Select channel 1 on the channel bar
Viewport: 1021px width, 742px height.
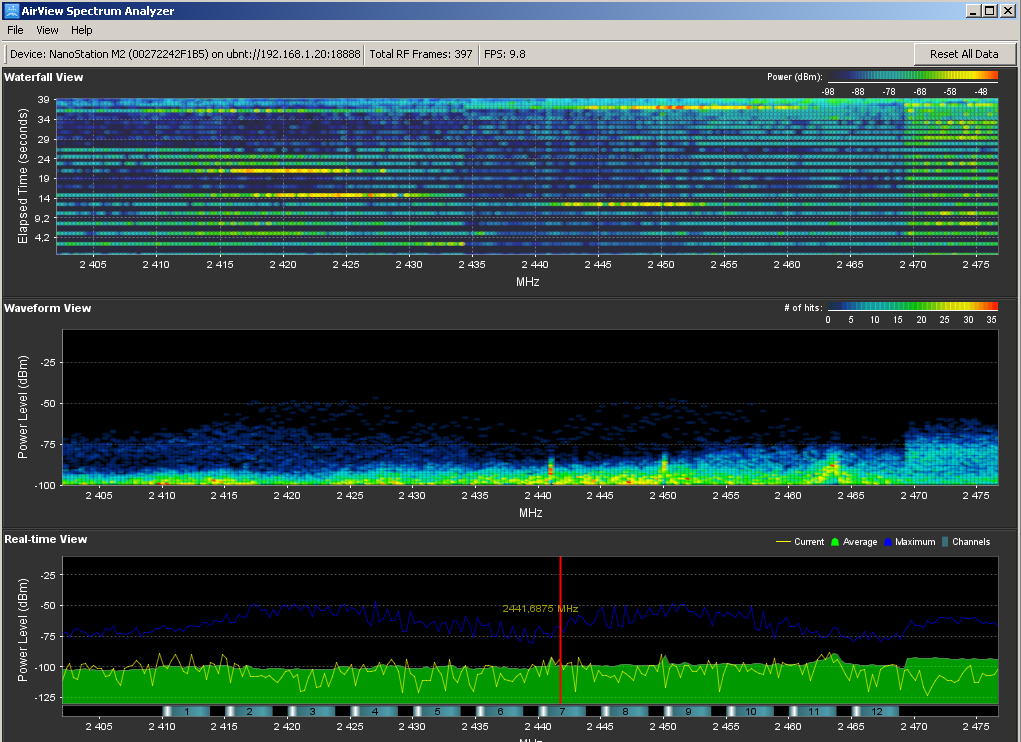coord(187,711)
